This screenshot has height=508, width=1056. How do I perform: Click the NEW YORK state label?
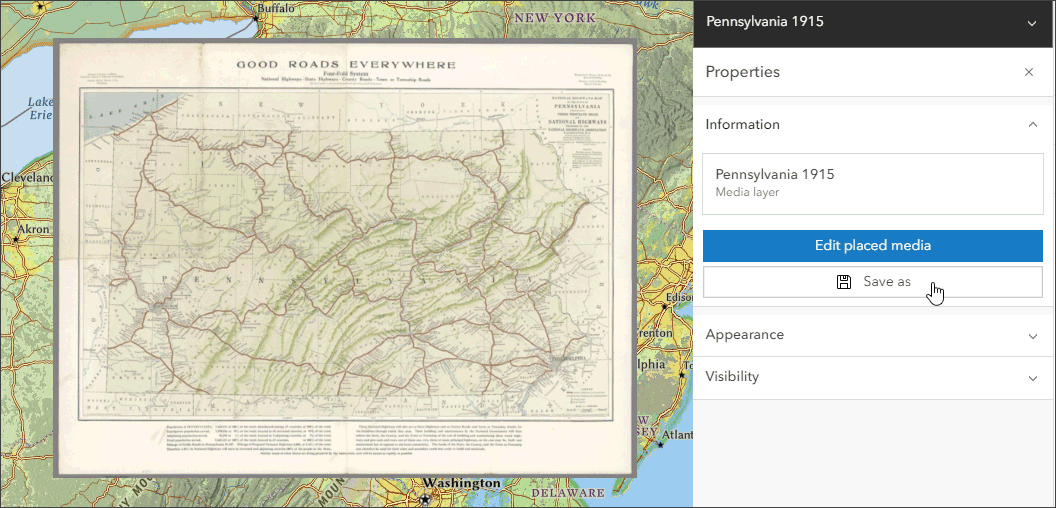coord(555,18)
